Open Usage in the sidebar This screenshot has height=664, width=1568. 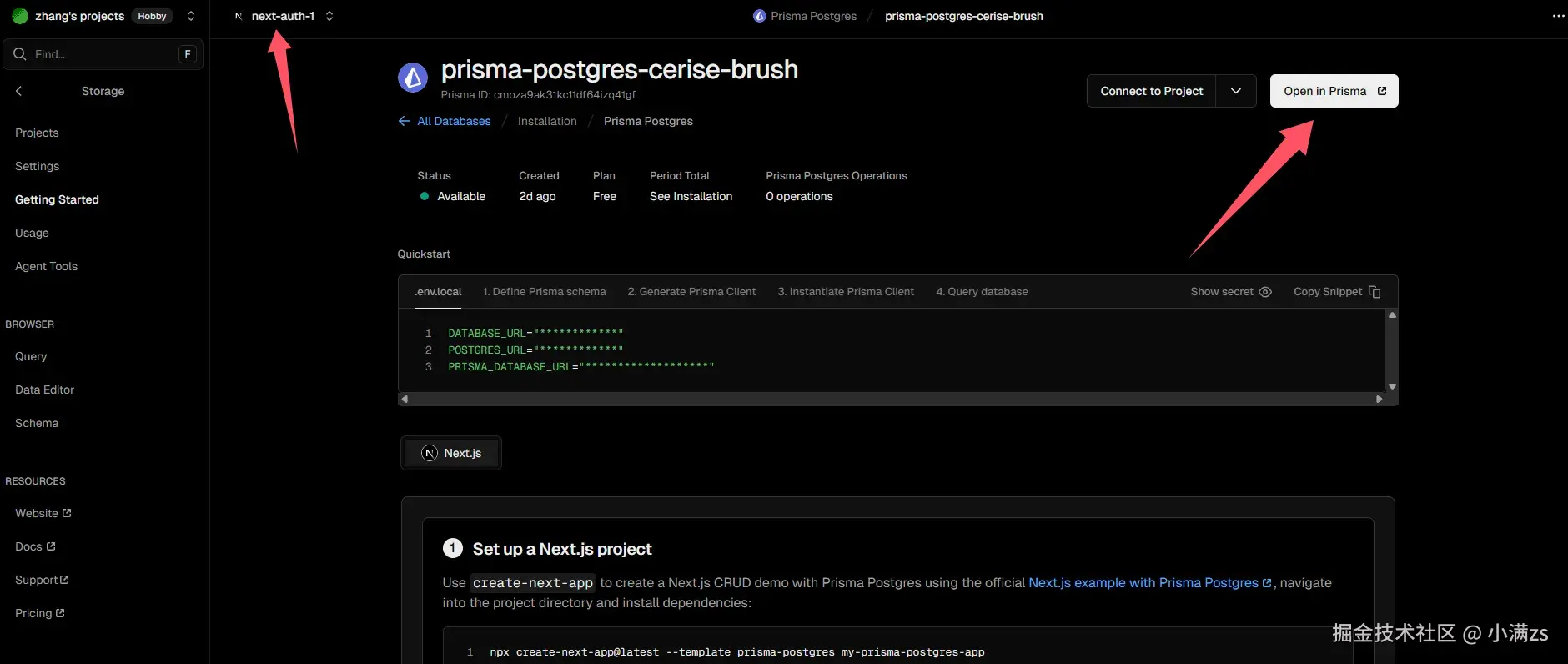pos(32,233)
